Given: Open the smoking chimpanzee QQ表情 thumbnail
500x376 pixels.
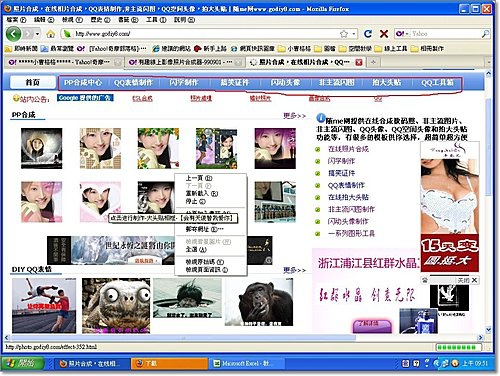Looking at the screenshot, I should (x=259, y=302).
